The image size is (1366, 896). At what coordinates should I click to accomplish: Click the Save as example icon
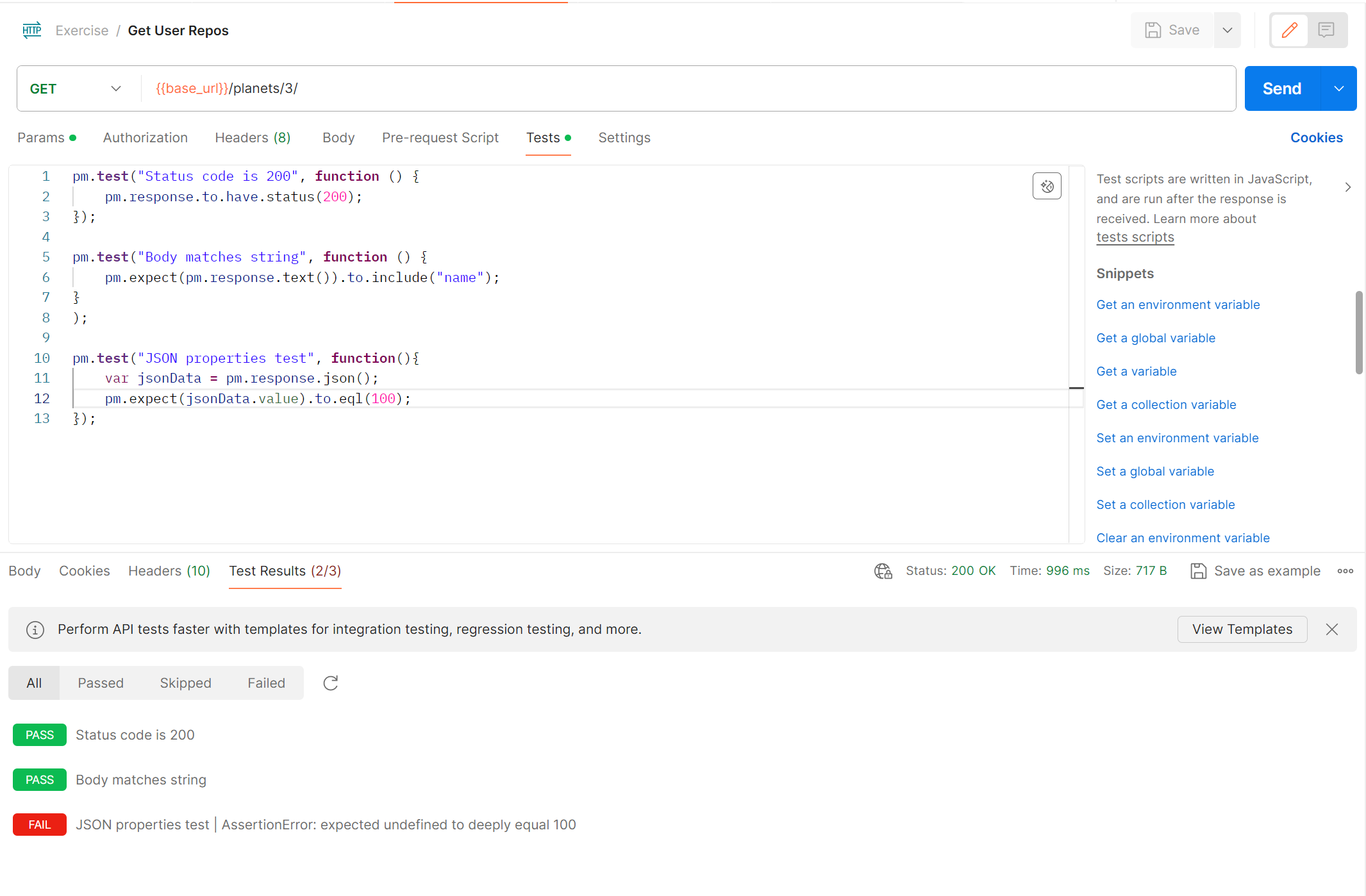(1198, 571)
